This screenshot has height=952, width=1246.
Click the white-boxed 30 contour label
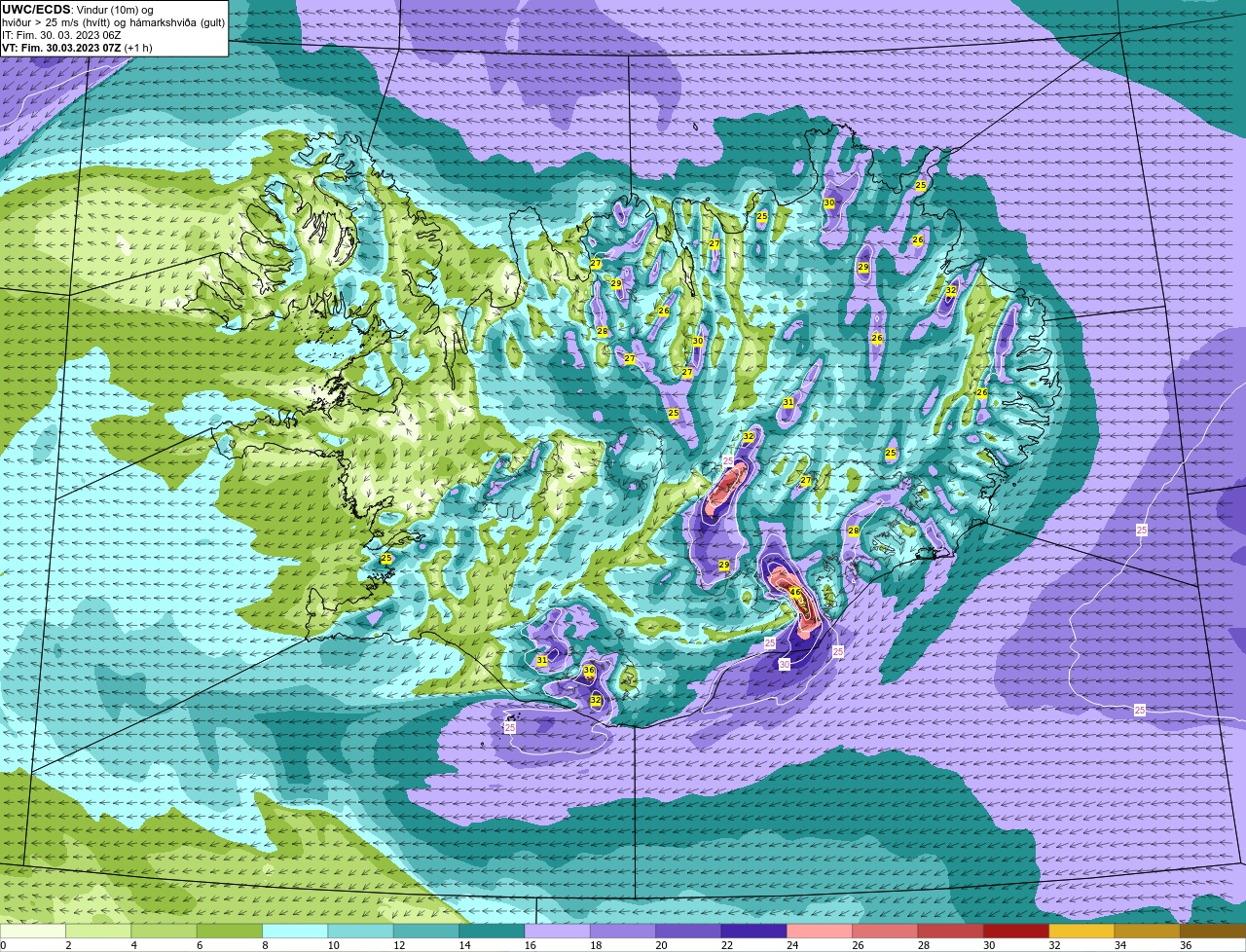[785, 664]
